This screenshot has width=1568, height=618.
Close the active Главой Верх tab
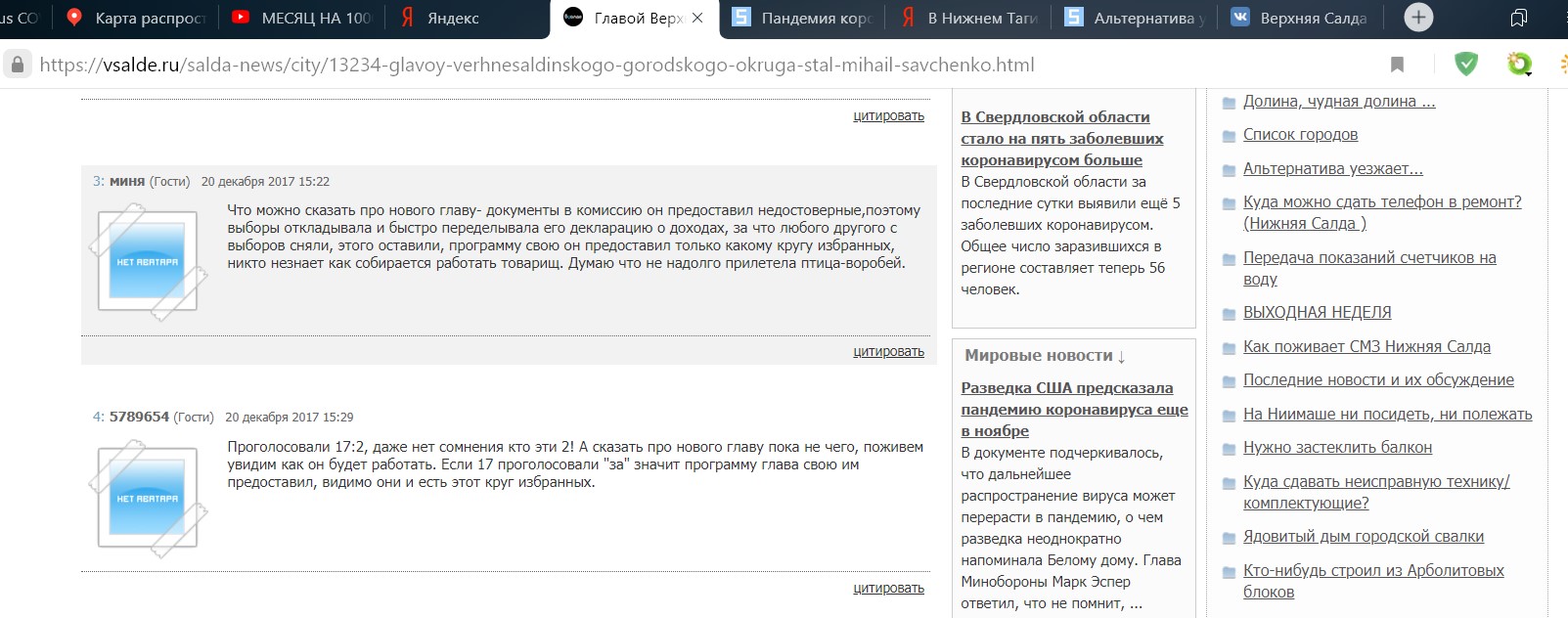coord(697,18)
